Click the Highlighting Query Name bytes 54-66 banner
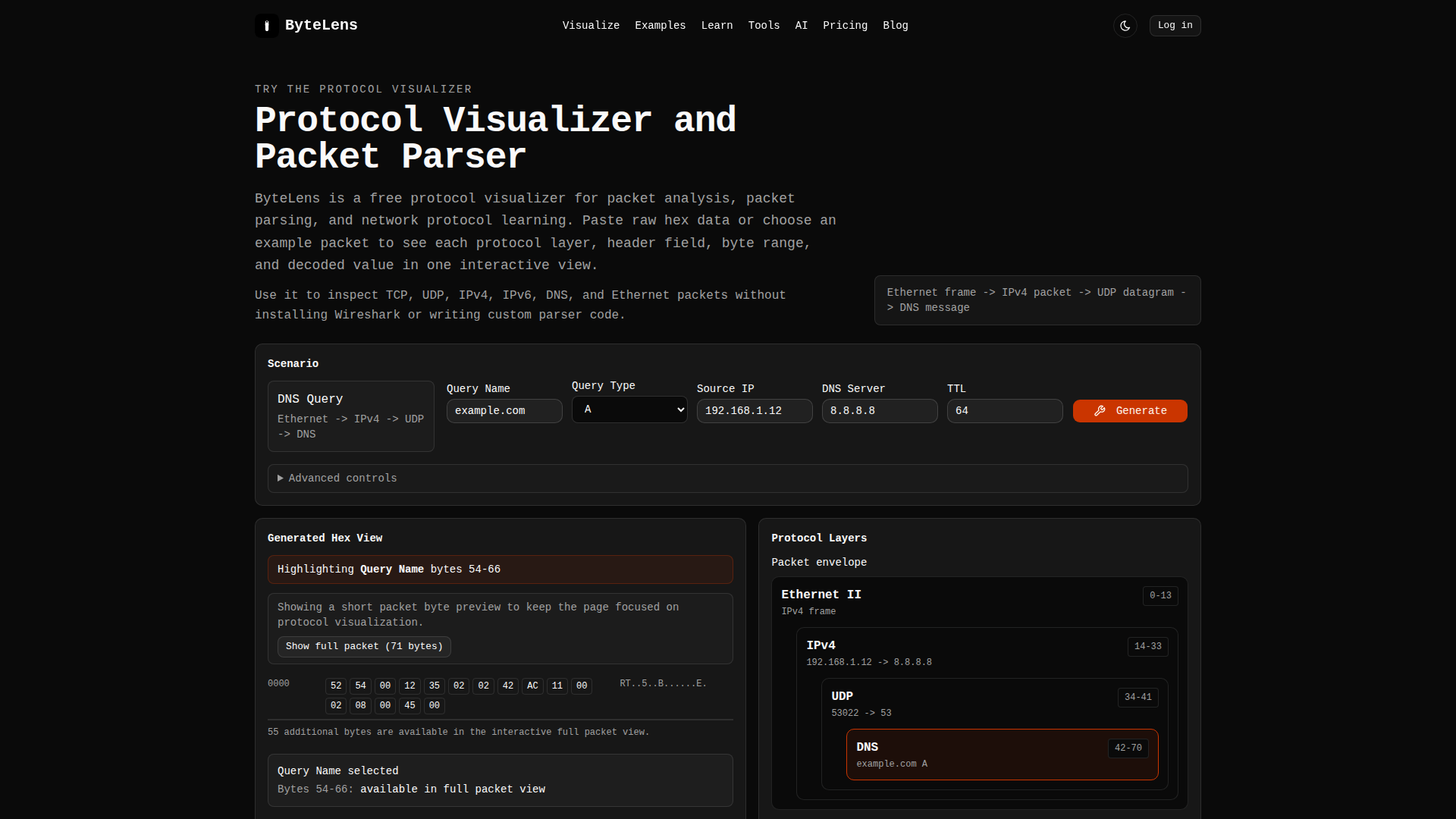The image size is (1456, 819). click(x=500, y=570)
